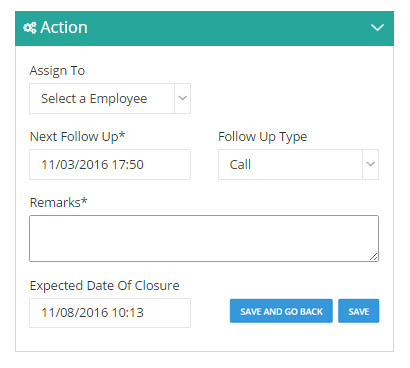This screenshot has width=410, height=368.
Task: Click the Follow Up Type label
Action: pos(263,137)
